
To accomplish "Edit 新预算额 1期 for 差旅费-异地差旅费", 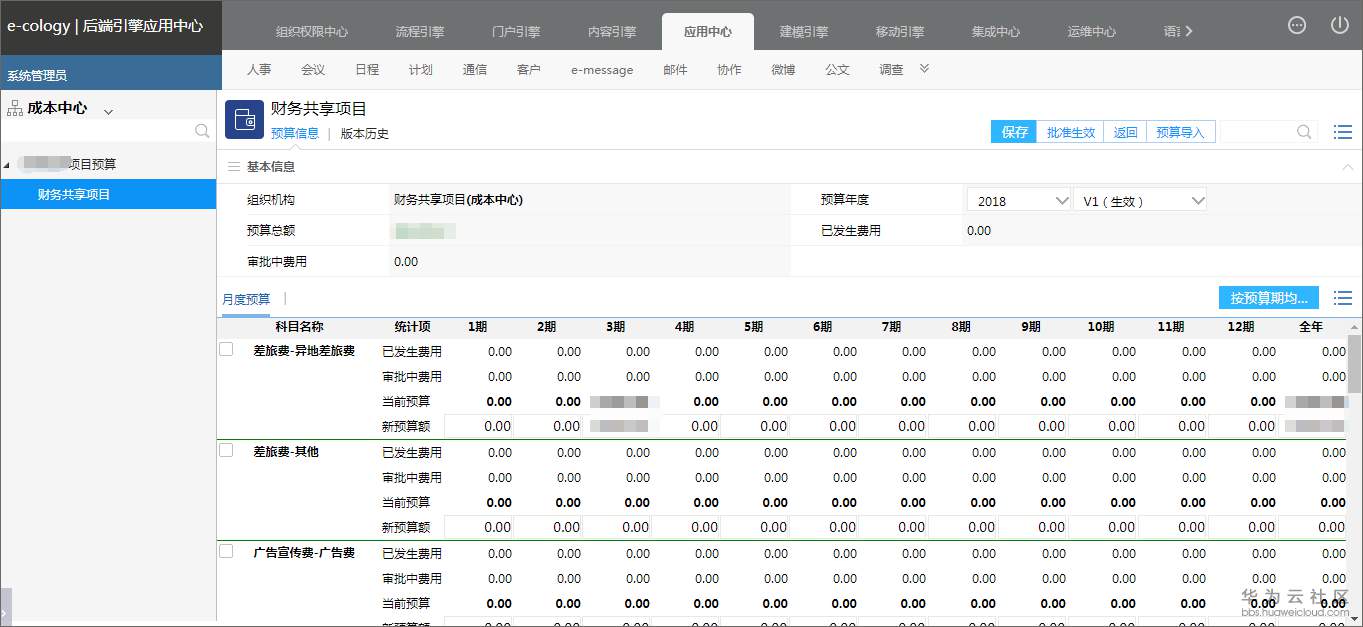I will coord(478,426).
